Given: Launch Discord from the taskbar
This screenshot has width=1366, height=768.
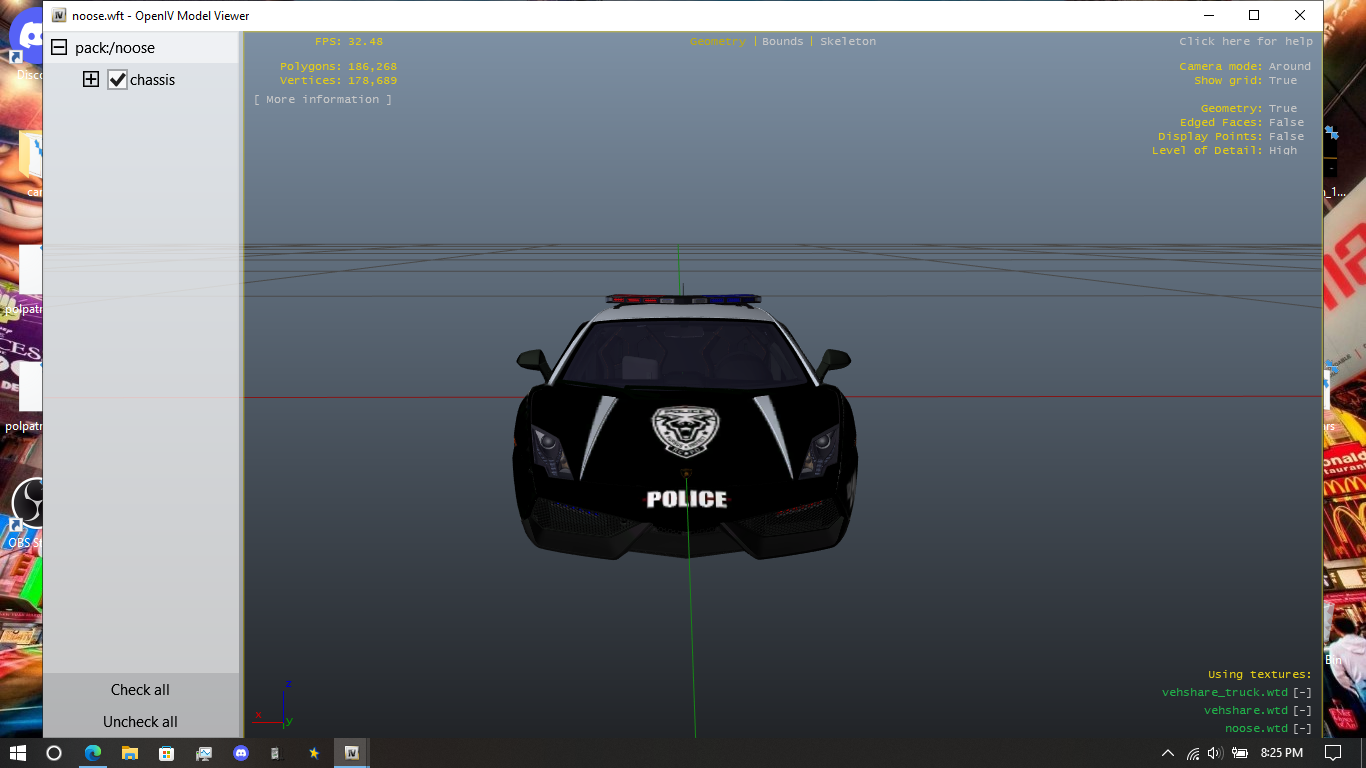Looking at the screenshot, I should click(240, 753).
